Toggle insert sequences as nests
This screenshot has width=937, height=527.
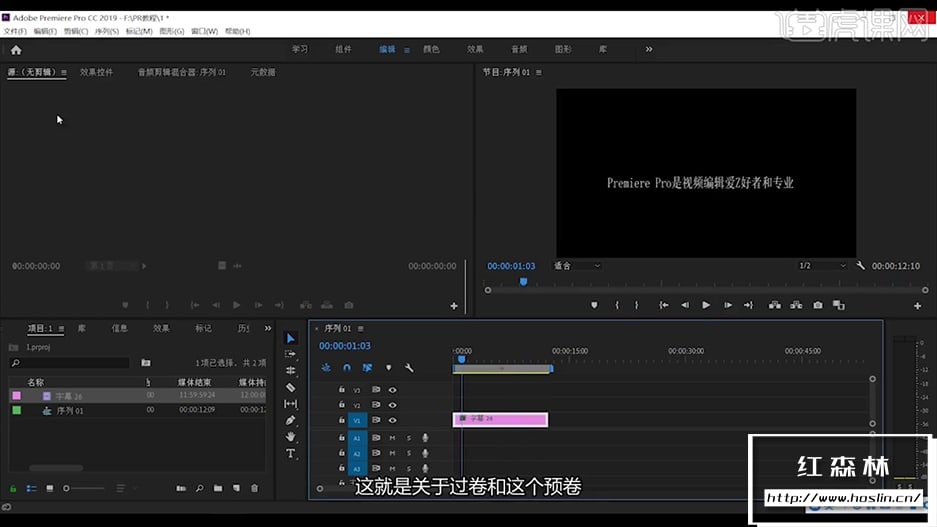pos(326,368)
